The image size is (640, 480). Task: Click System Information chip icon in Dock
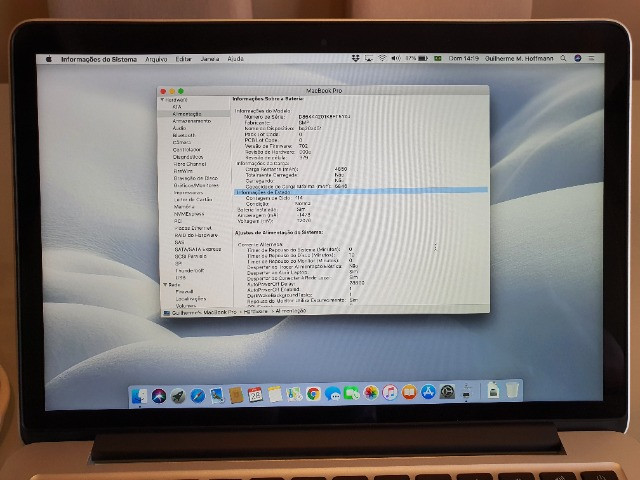[x=467, y=391]
